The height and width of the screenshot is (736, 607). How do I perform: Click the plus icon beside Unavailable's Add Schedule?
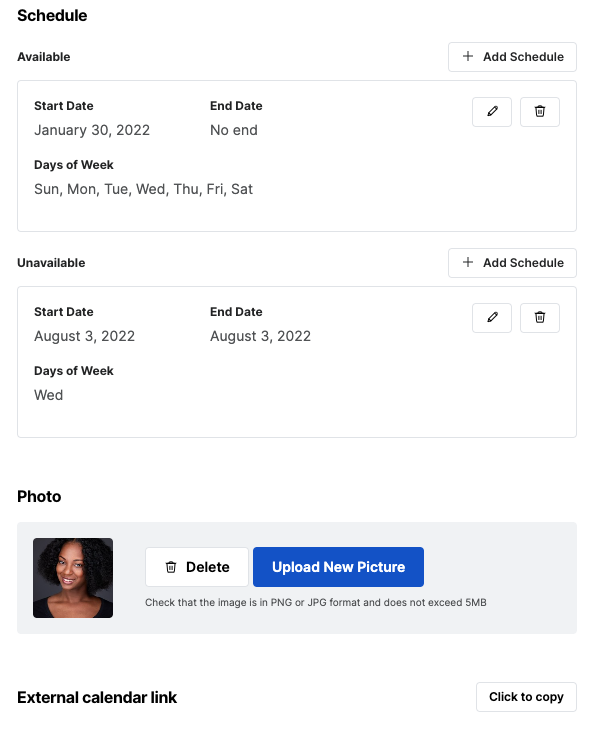tap(468, 262)
